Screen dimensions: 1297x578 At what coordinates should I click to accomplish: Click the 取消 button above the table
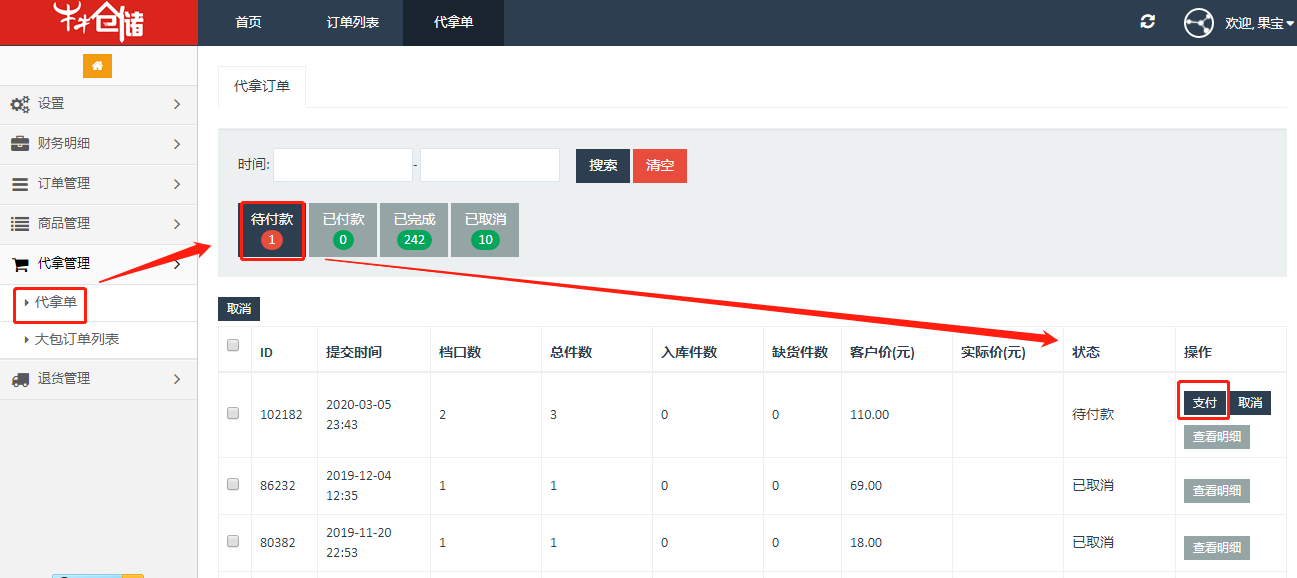click(x=239, y=309)
